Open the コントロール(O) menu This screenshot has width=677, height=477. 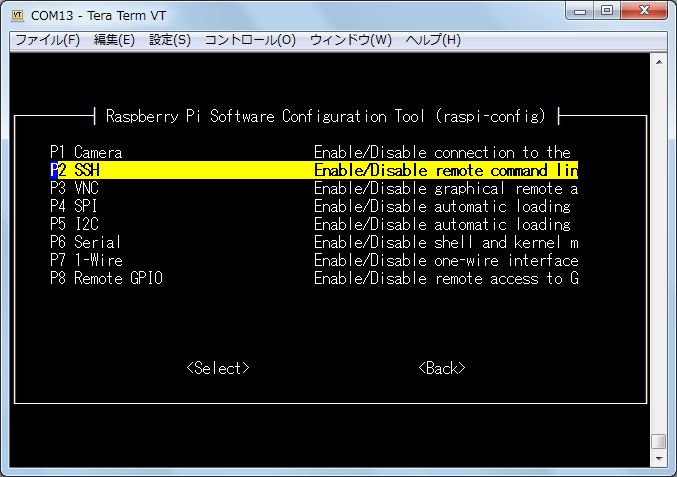tap(250, 40)
